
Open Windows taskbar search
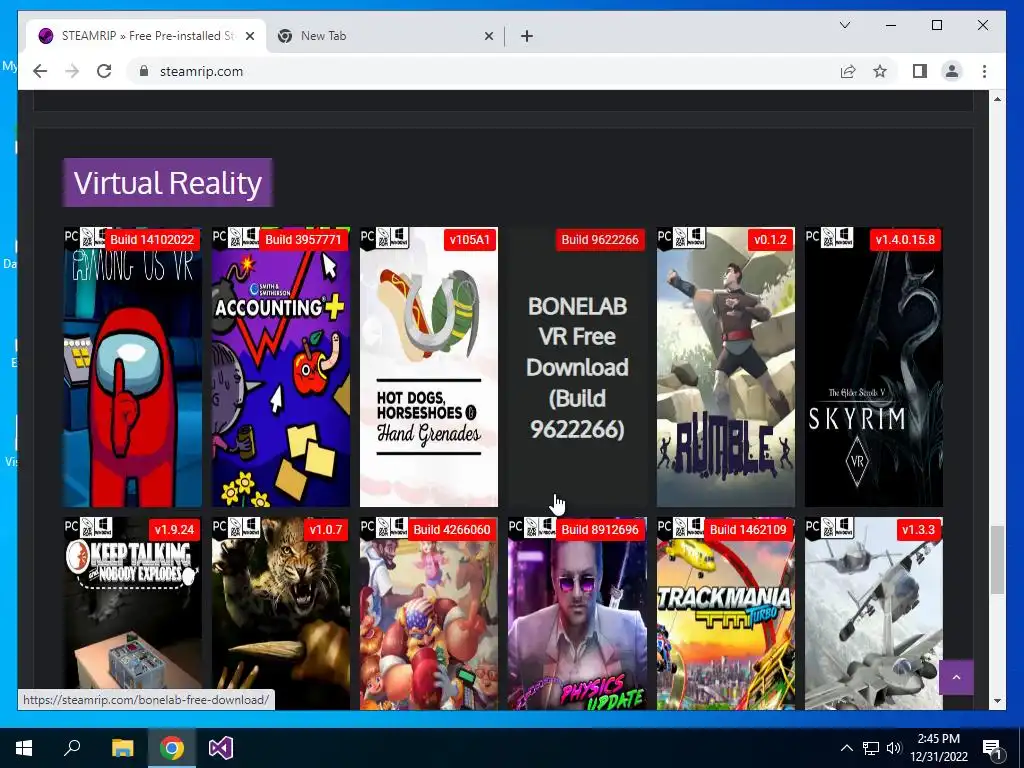72,748
